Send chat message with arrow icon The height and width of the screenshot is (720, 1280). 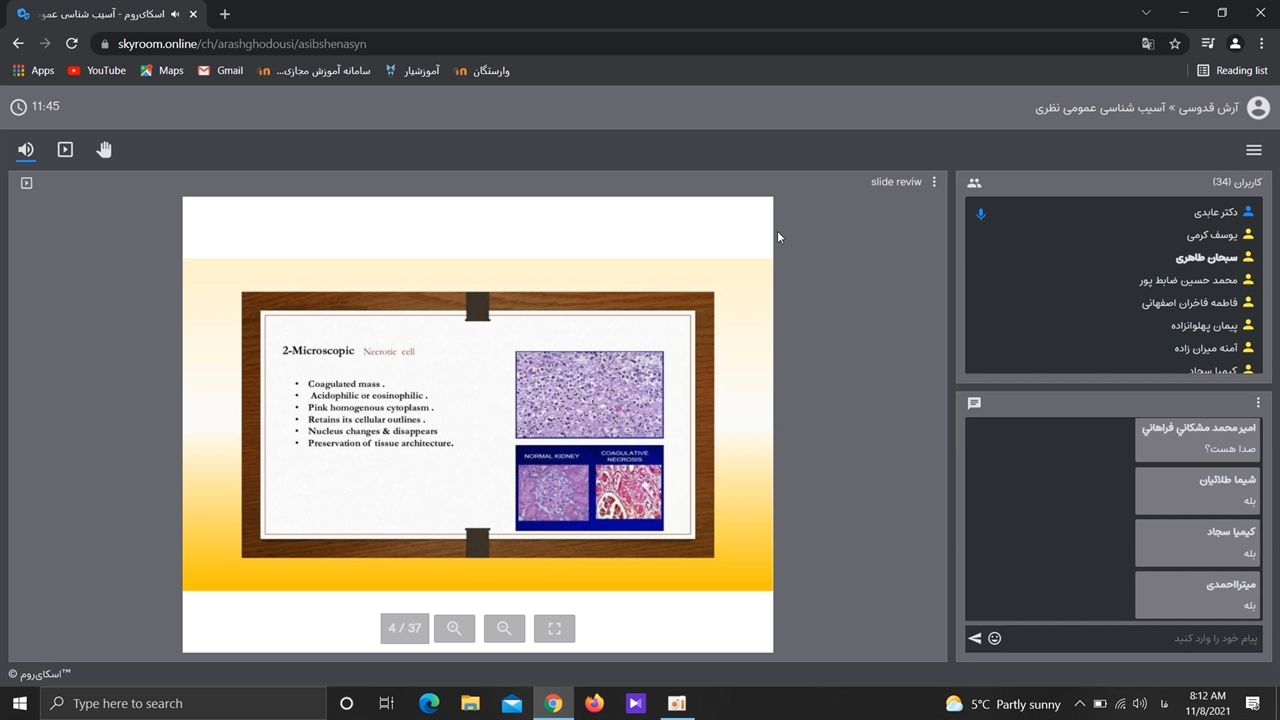[x=974, y=638]
